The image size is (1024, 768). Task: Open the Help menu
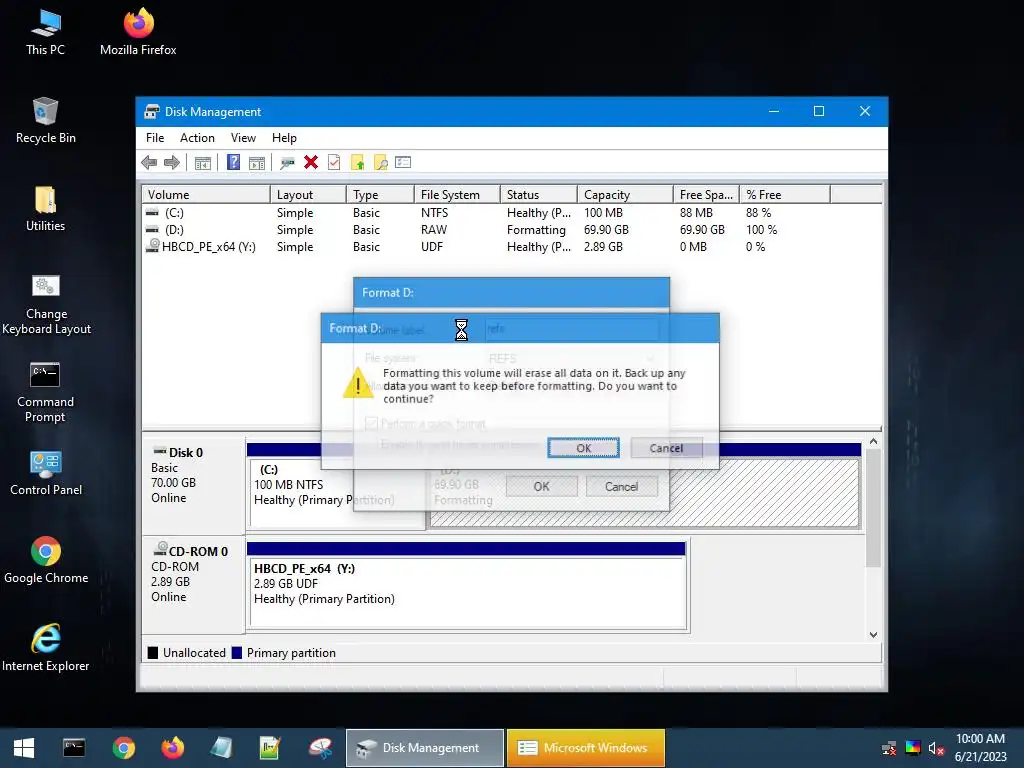click(284, 138)
